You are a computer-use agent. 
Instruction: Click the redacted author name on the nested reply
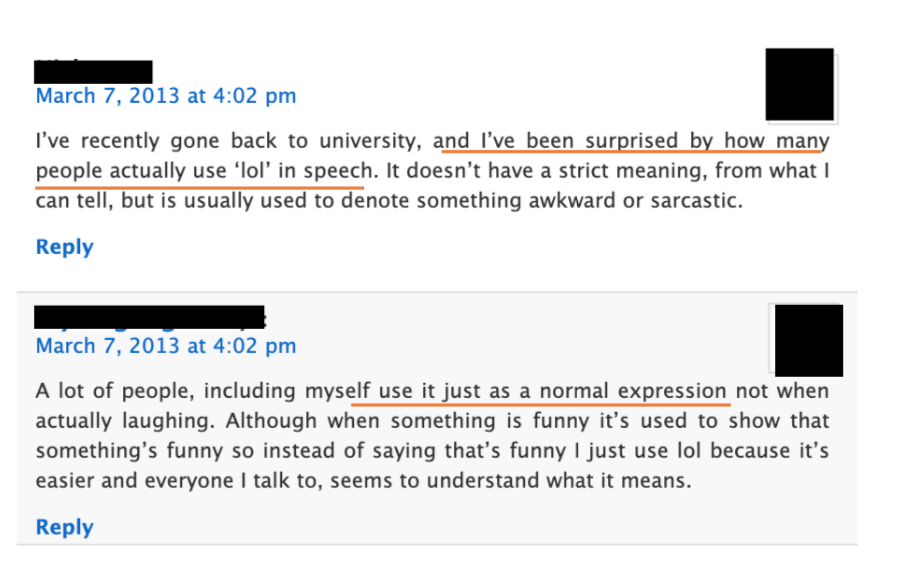tap(150, 318)
